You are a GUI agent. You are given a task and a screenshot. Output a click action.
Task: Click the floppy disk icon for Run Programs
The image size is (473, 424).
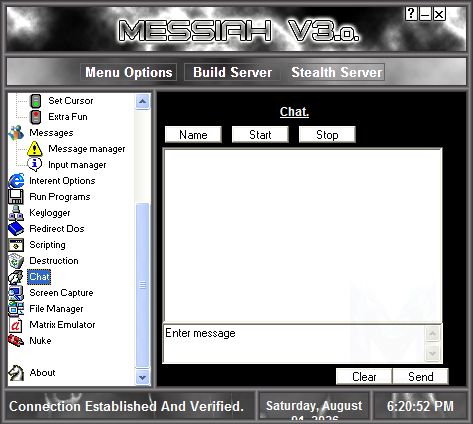click(16, 197)
